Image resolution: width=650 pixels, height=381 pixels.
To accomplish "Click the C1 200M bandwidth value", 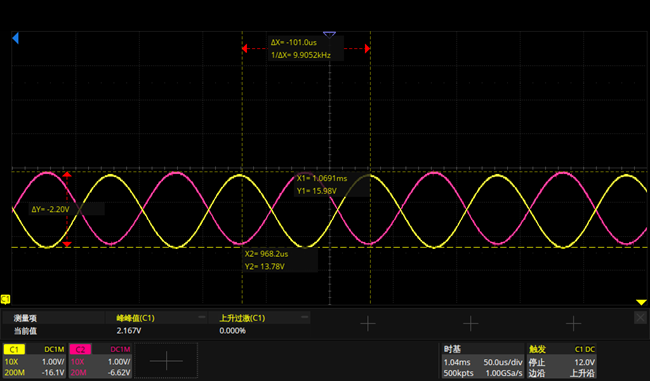I will pyautogui.click(x=15, y=372).
